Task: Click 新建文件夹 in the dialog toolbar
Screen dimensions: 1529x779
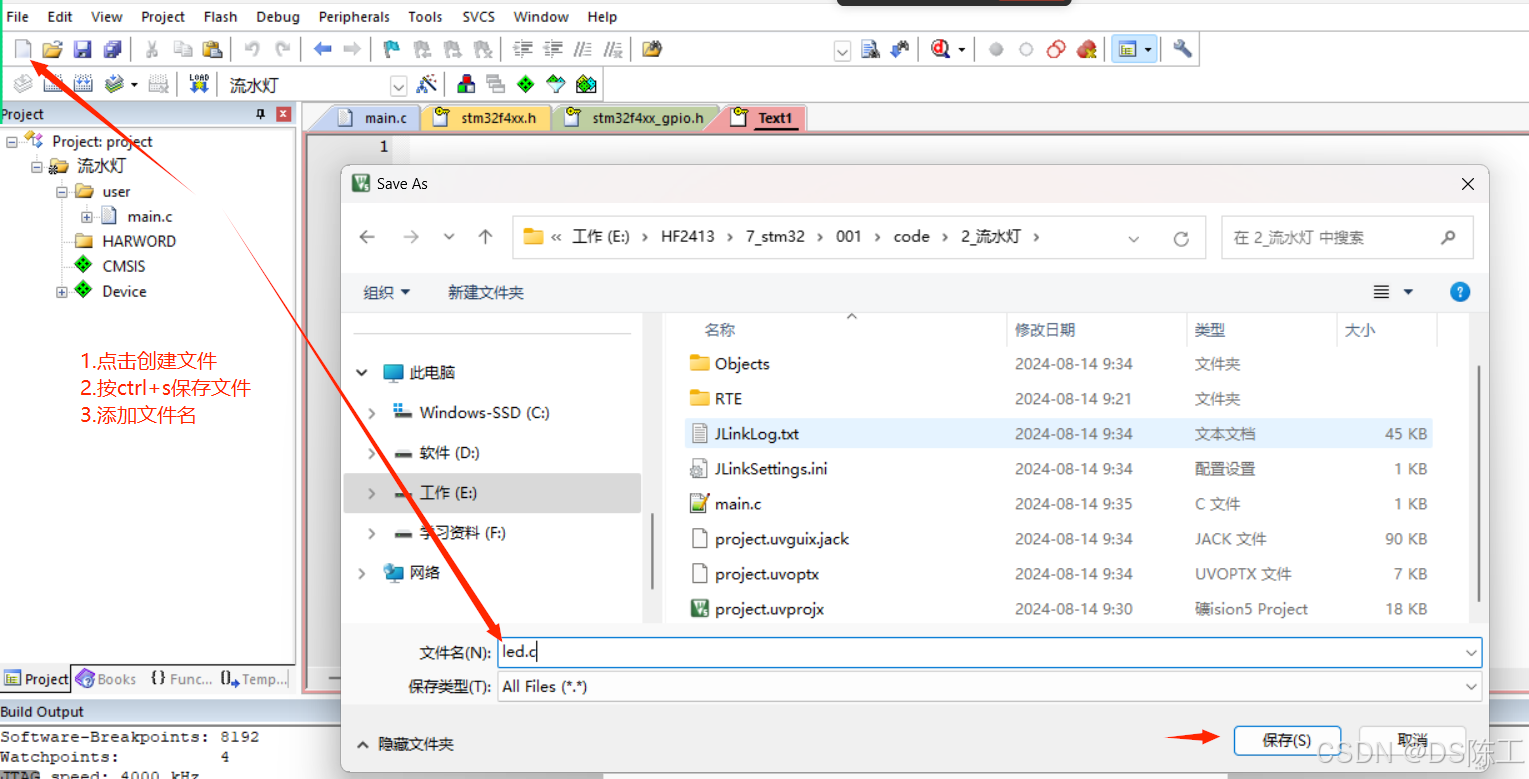Action: pyautogui.click(x=485, y=292)
